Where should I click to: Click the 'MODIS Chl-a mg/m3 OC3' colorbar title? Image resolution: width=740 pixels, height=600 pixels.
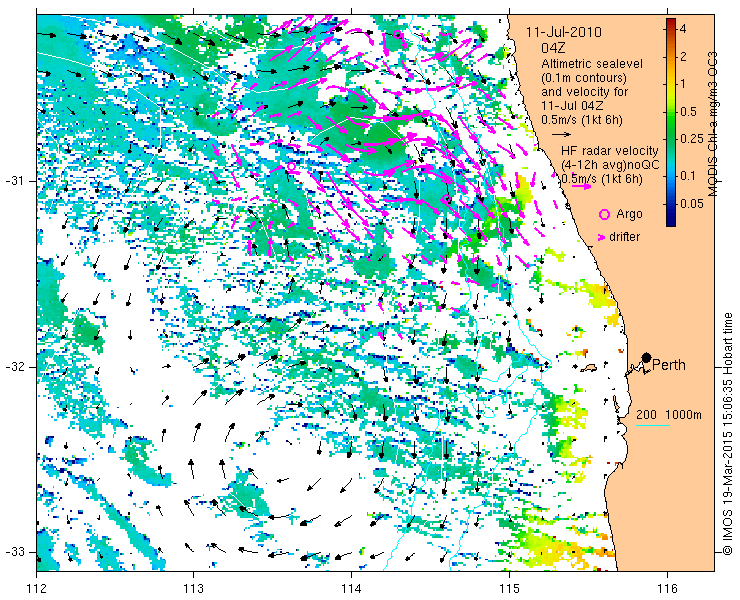pyautogui.click(x=713, y=124)
